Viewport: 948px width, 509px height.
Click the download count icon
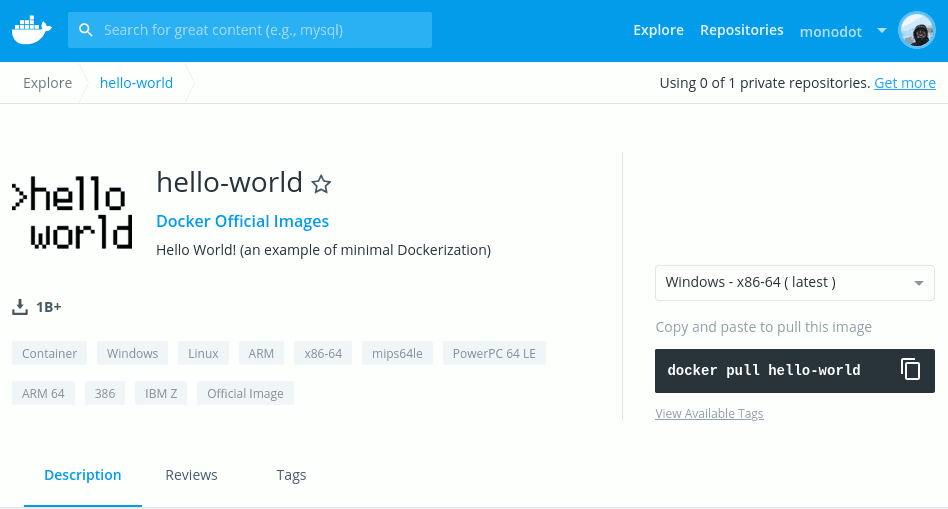(x=20, y=307)
